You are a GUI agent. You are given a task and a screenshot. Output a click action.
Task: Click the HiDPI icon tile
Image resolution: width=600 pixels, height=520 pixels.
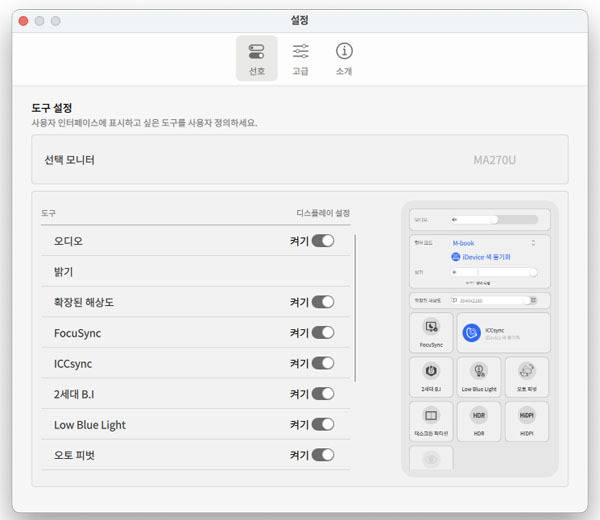pos(527,416)
